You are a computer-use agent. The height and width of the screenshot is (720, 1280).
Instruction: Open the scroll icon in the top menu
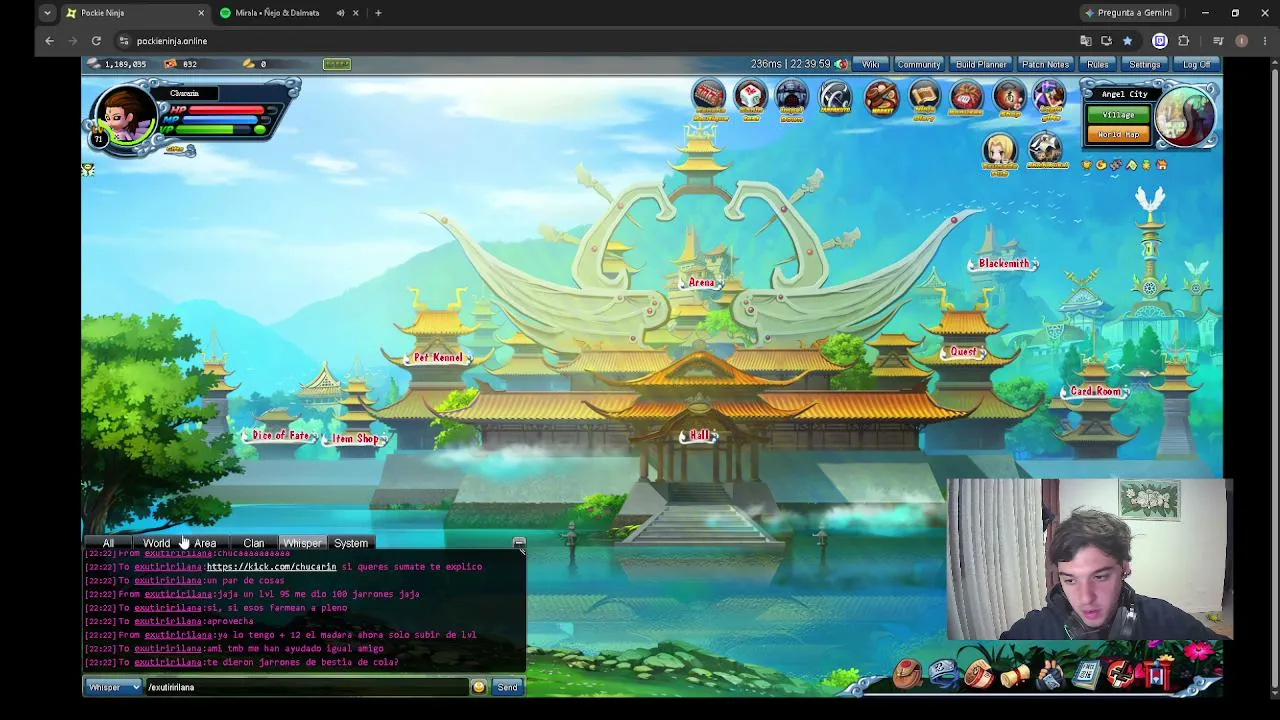coord(925,98)
